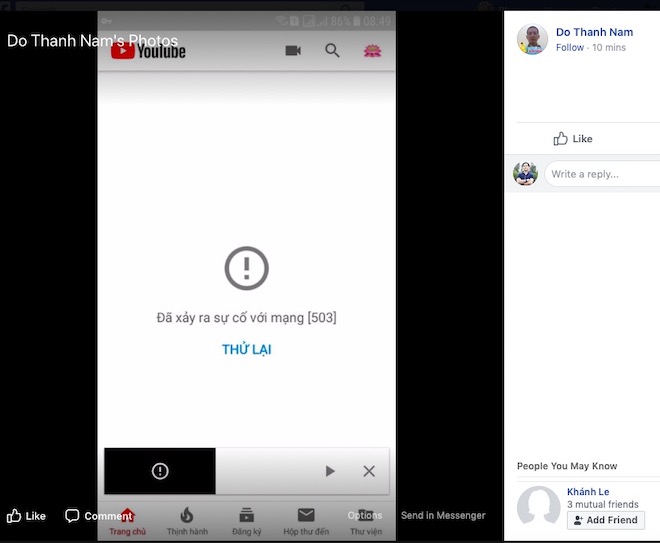Play the miniplayer video
This screenshot has width=660, height=543.
pyautogui.click(x=330, y=471)
